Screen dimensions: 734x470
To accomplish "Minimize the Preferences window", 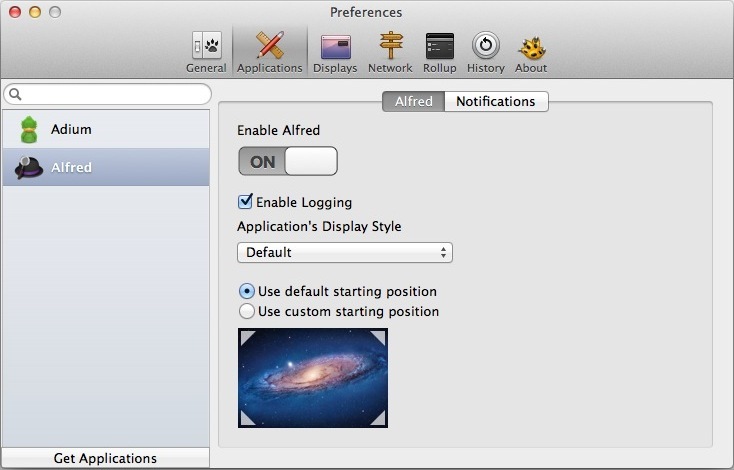I will point(35,12).
